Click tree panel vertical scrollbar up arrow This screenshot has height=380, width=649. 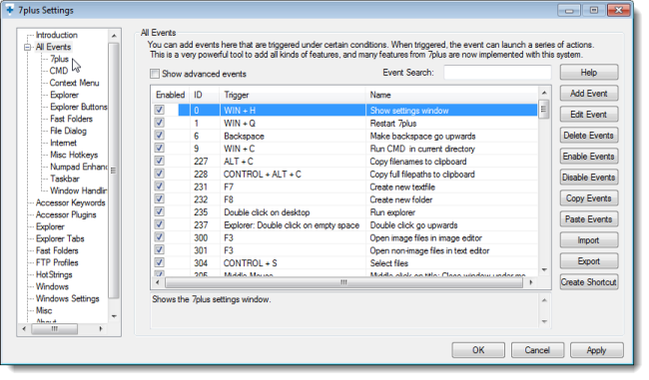114,36
